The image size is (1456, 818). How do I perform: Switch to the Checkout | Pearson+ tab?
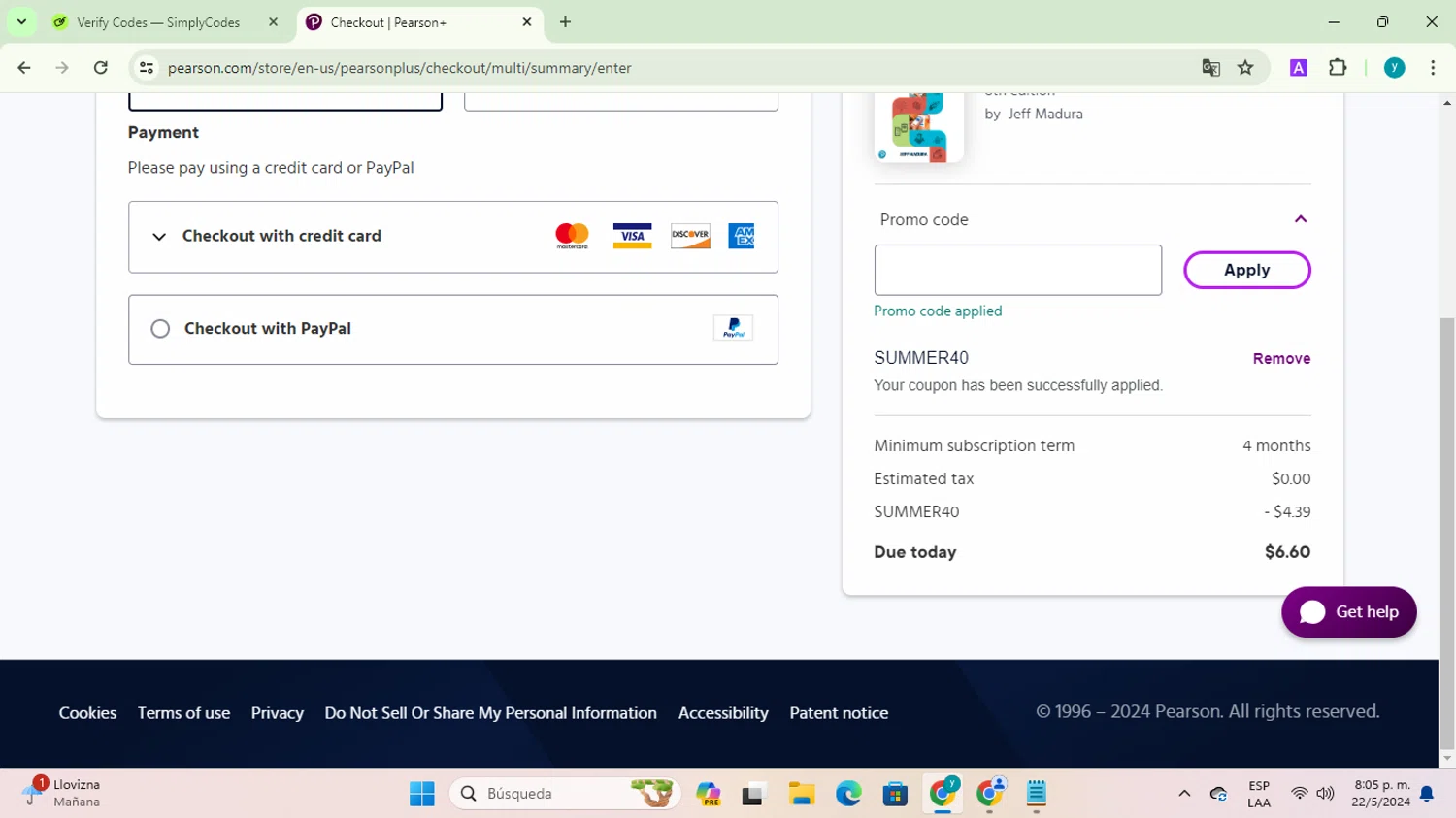tap(417, 22)
